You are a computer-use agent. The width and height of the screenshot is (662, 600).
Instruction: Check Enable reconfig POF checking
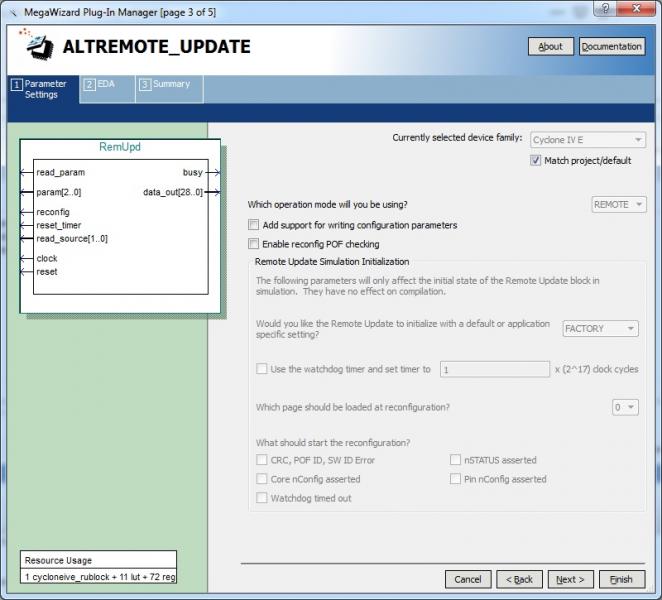[254, 244]
